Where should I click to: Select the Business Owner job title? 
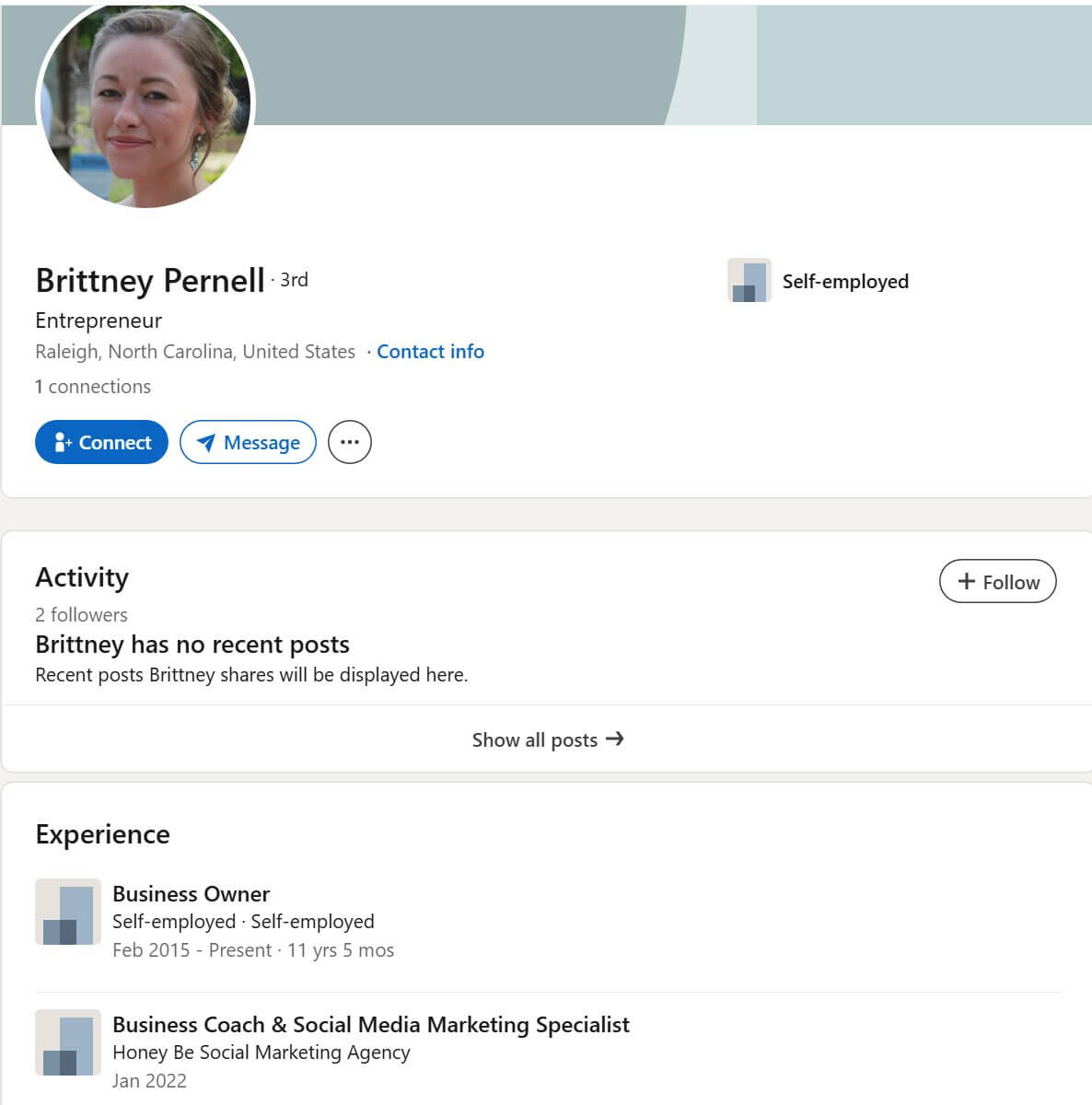click(x=191, y=894)
